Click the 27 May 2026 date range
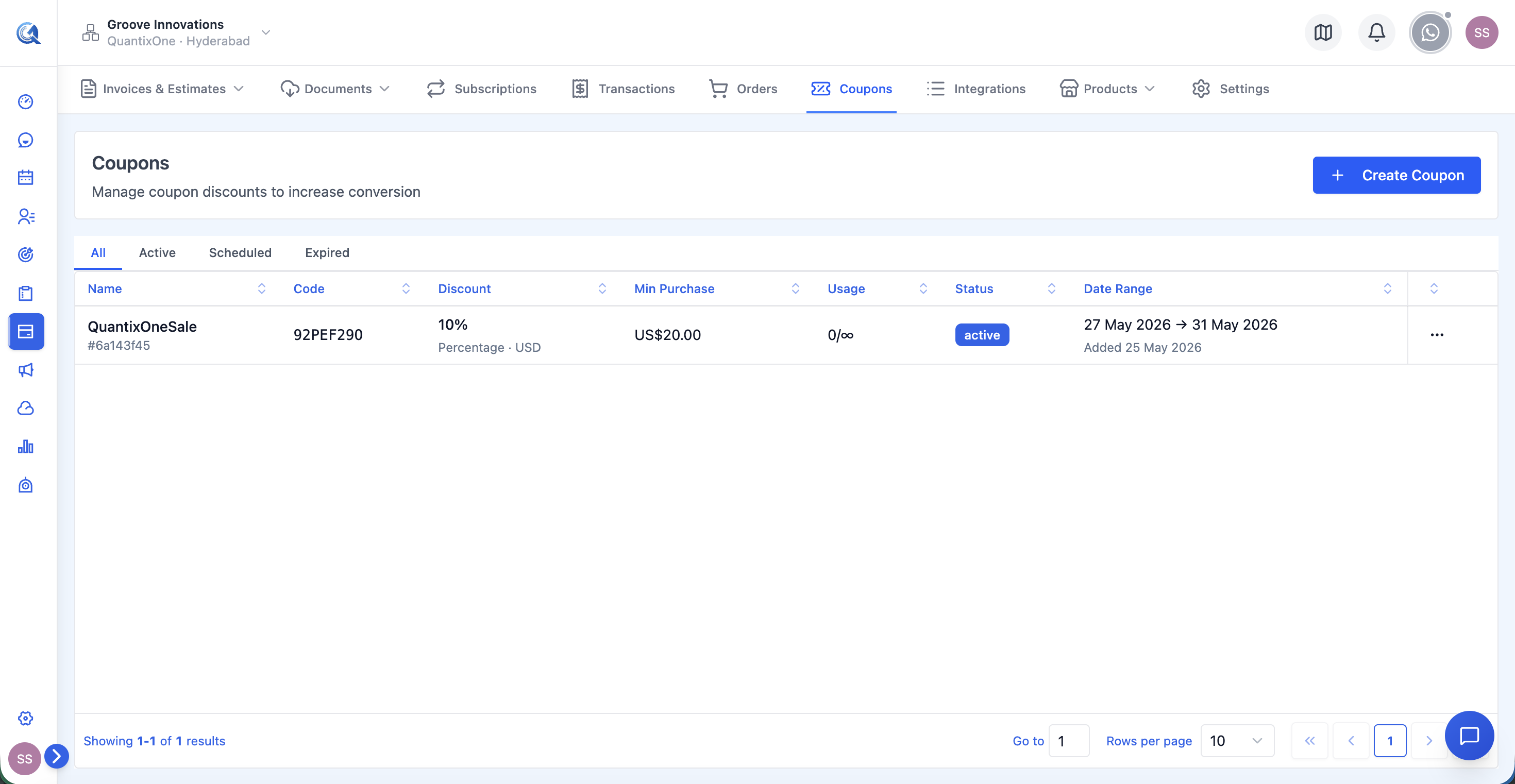1515x784 pixels. coord(1181,325)
